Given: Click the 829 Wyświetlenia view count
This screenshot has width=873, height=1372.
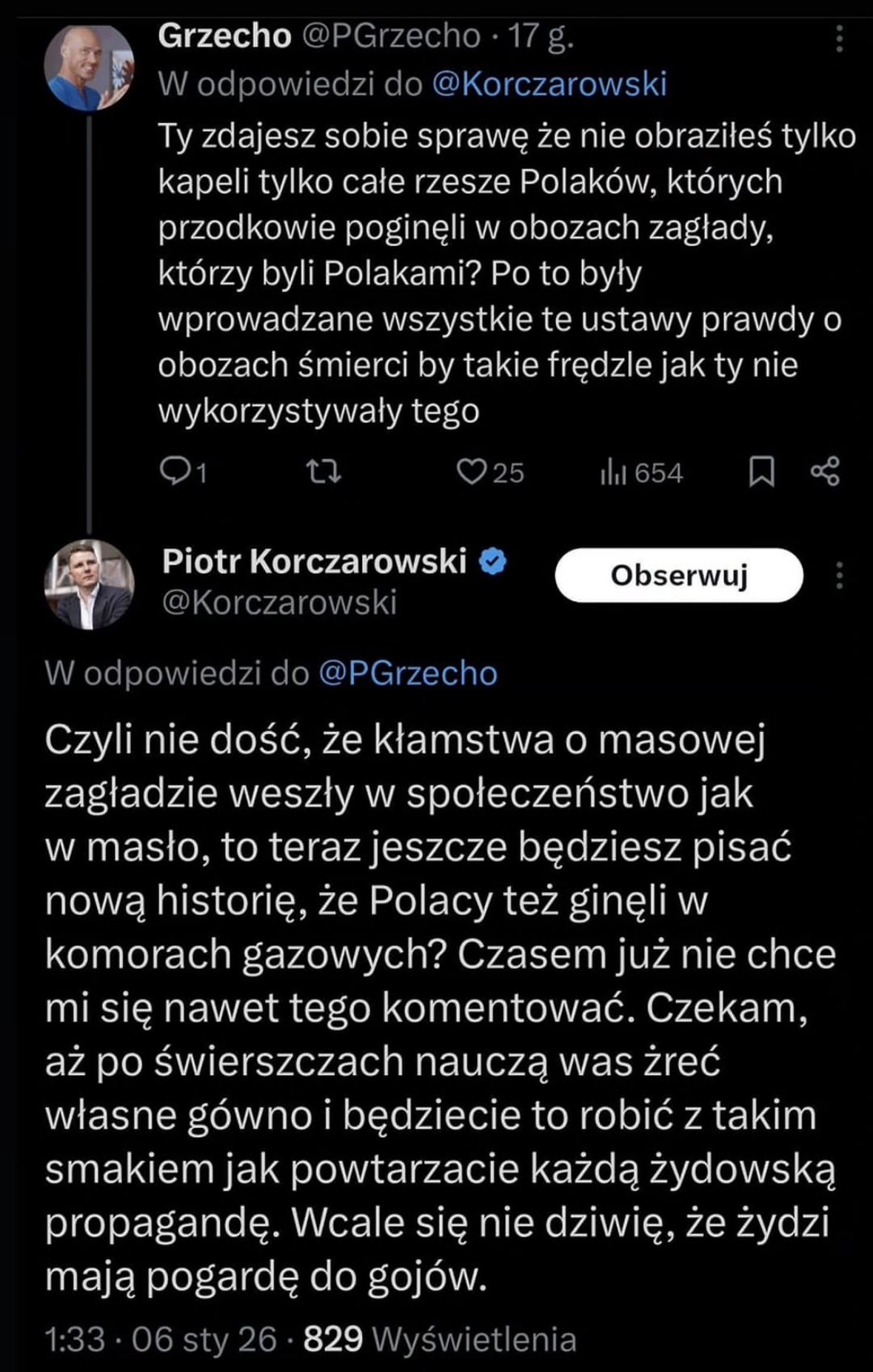Looking at the screenshot, I should [440, 1339].
